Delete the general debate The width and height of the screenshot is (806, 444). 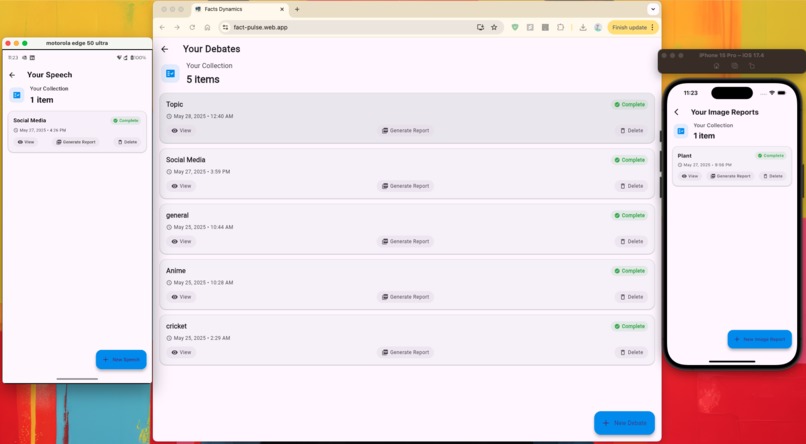click(x=631, y=242)
